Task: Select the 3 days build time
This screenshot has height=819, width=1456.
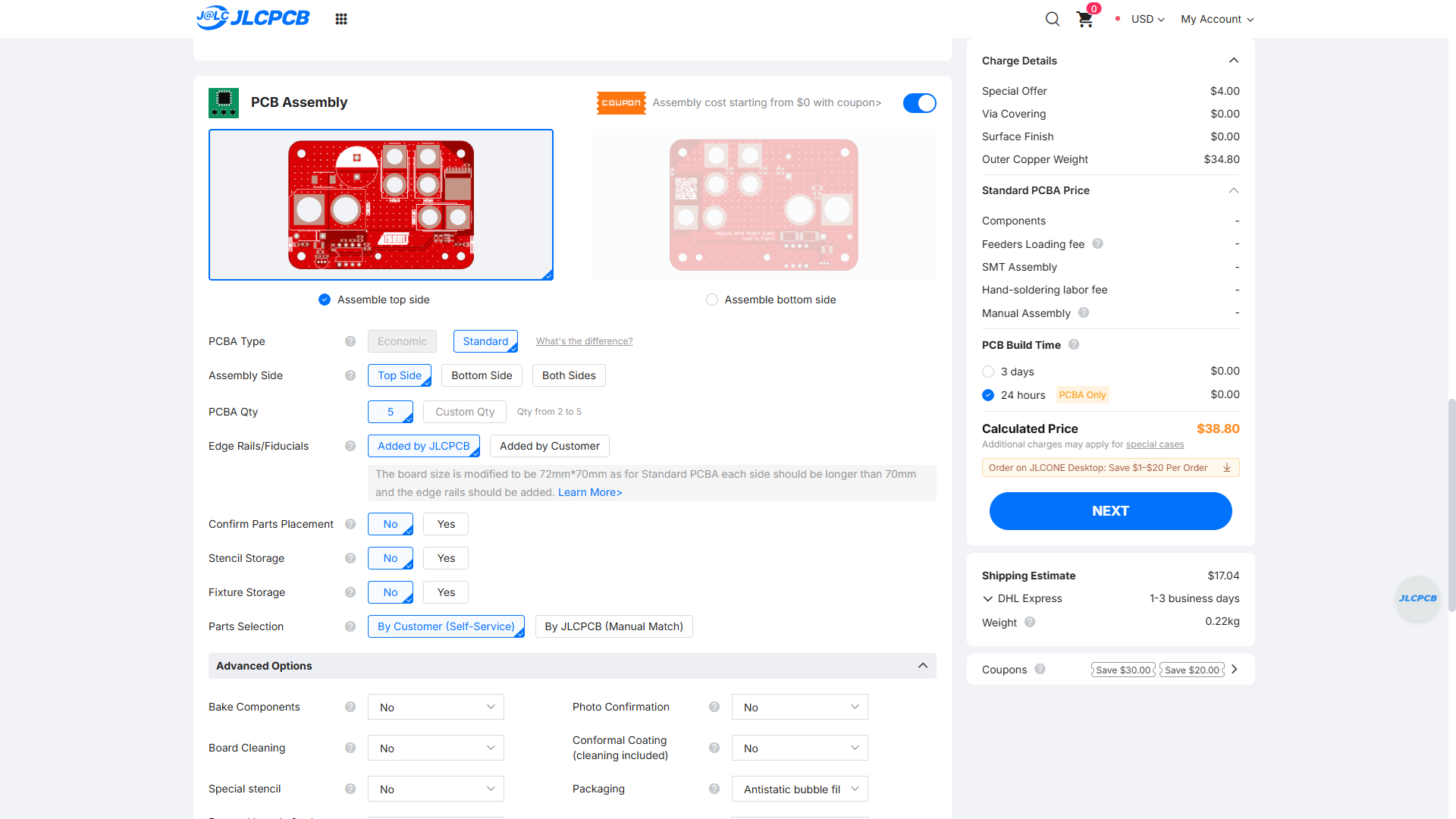Action: (x=987, y=372)
